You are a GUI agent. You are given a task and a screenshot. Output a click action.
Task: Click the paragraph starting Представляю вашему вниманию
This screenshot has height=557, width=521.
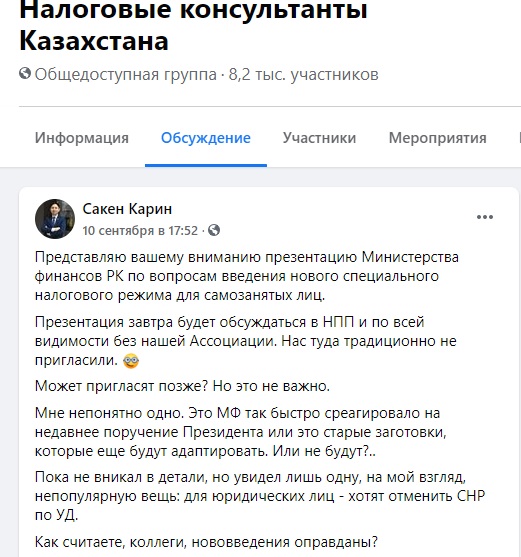[247, 276]
